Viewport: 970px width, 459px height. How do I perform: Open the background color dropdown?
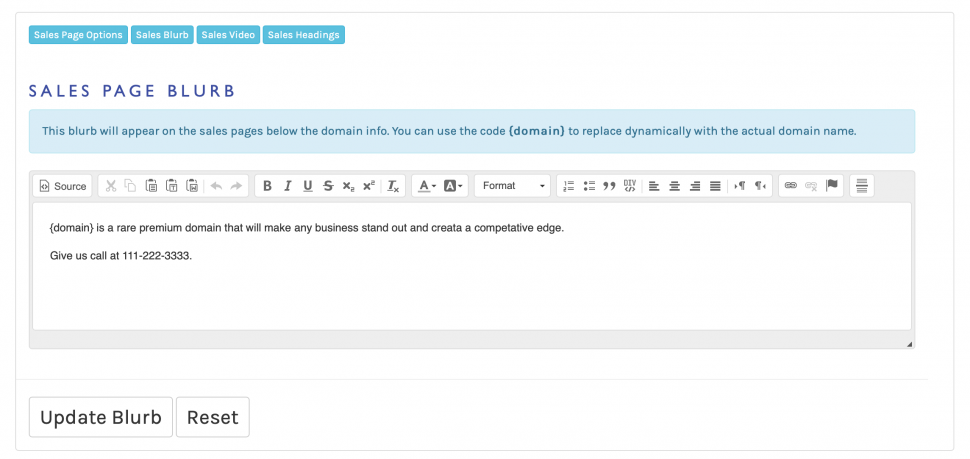coord(454,186)
